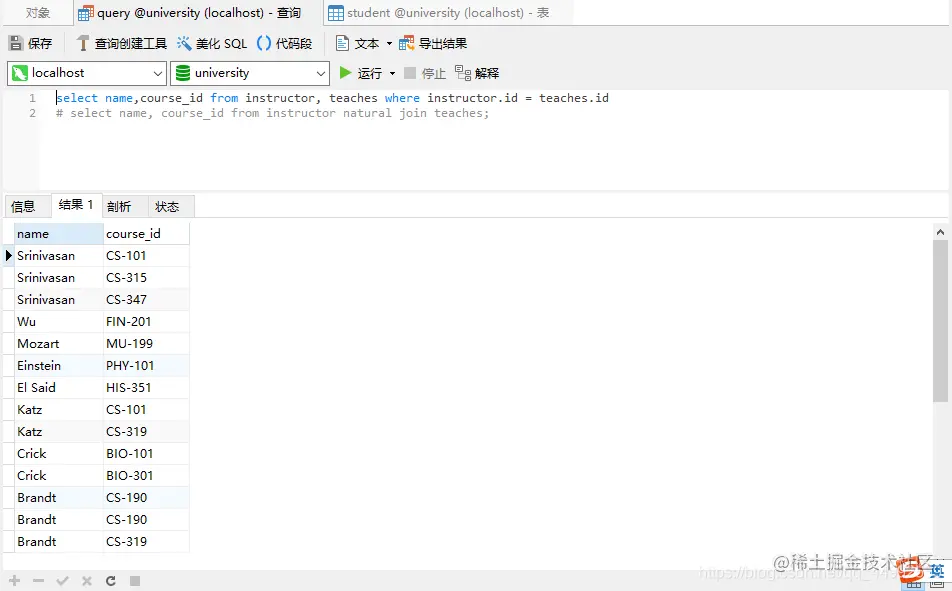This screenshot has width=952, height=591.
Task: Select the FIN-201 cell
Action: point(146,321)
